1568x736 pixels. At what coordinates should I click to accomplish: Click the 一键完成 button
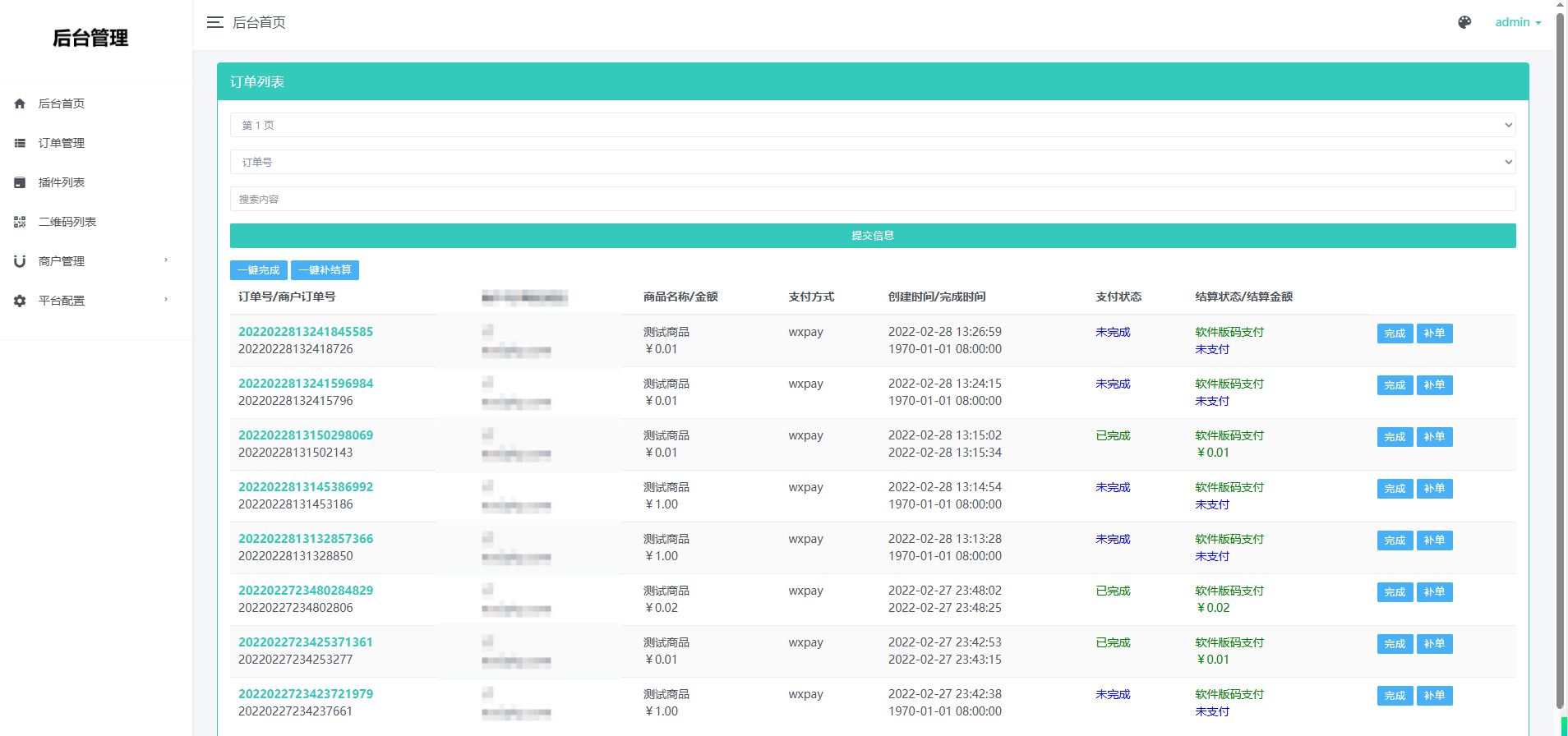[x=259, y=270]
